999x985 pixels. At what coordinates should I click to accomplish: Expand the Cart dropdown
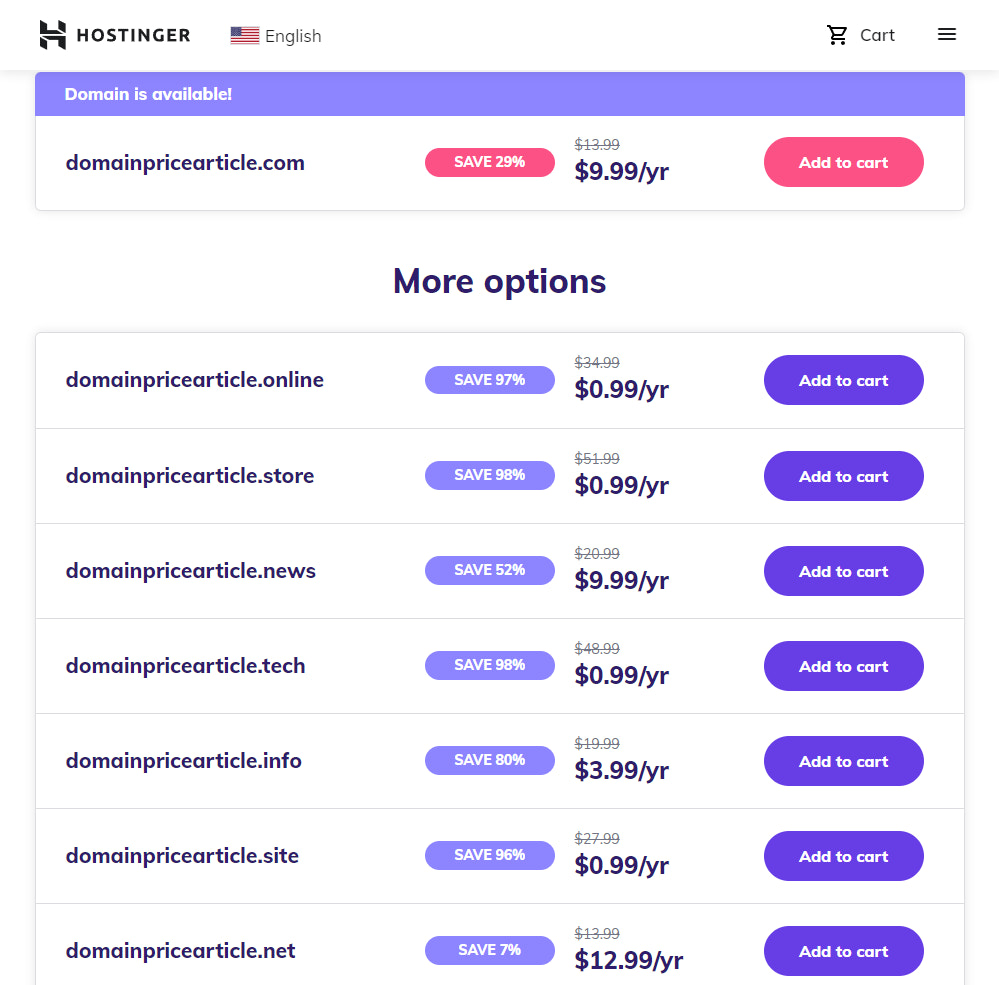point(861,34)
